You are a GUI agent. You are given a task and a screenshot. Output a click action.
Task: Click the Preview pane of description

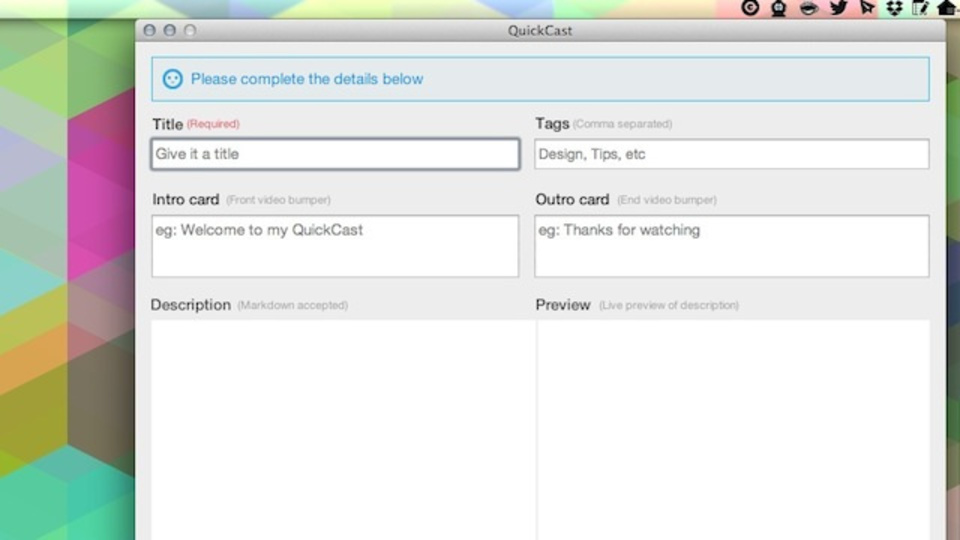733,430
